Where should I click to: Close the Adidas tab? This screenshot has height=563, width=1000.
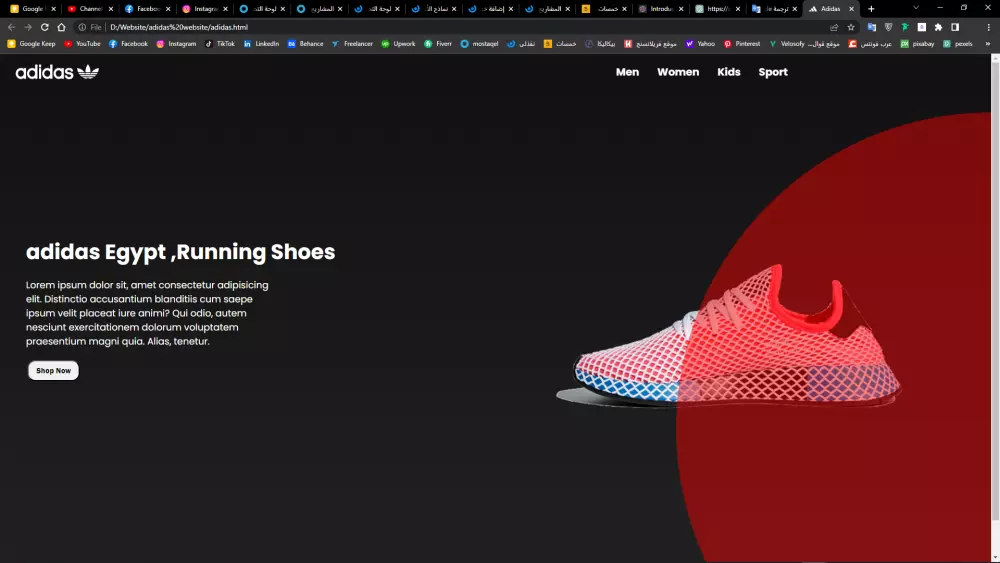coord(851,9)
